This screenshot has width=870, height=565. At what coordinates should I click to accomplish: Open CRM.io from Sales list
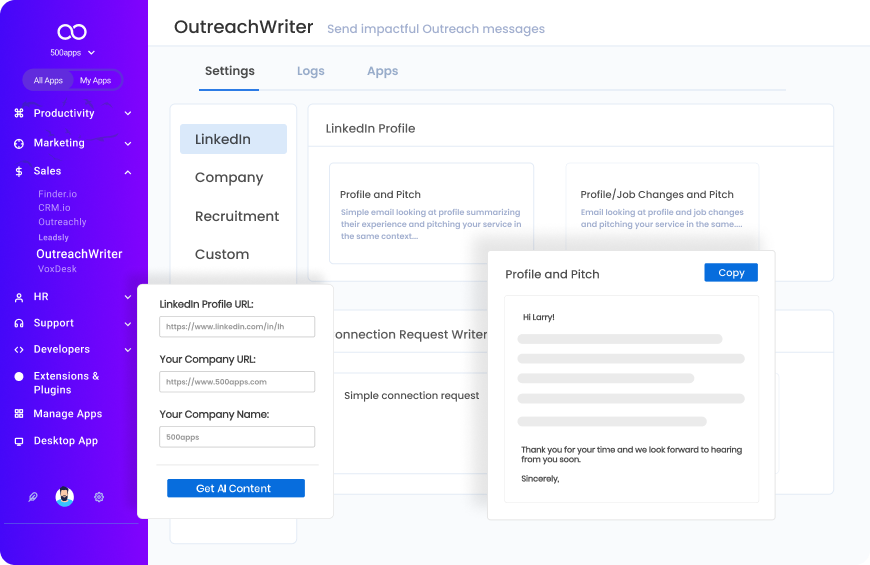[x=54, y=208]
